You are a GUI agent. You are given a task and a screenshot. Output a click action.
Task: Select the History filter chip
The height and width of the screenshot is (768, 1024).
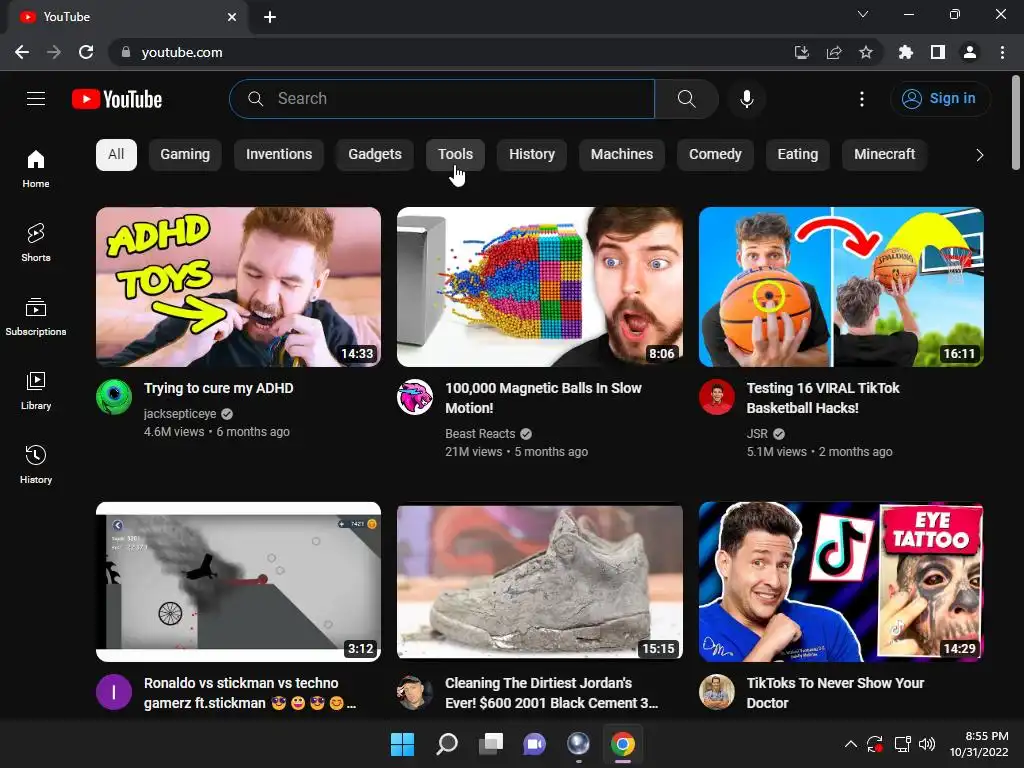point(532,155)
